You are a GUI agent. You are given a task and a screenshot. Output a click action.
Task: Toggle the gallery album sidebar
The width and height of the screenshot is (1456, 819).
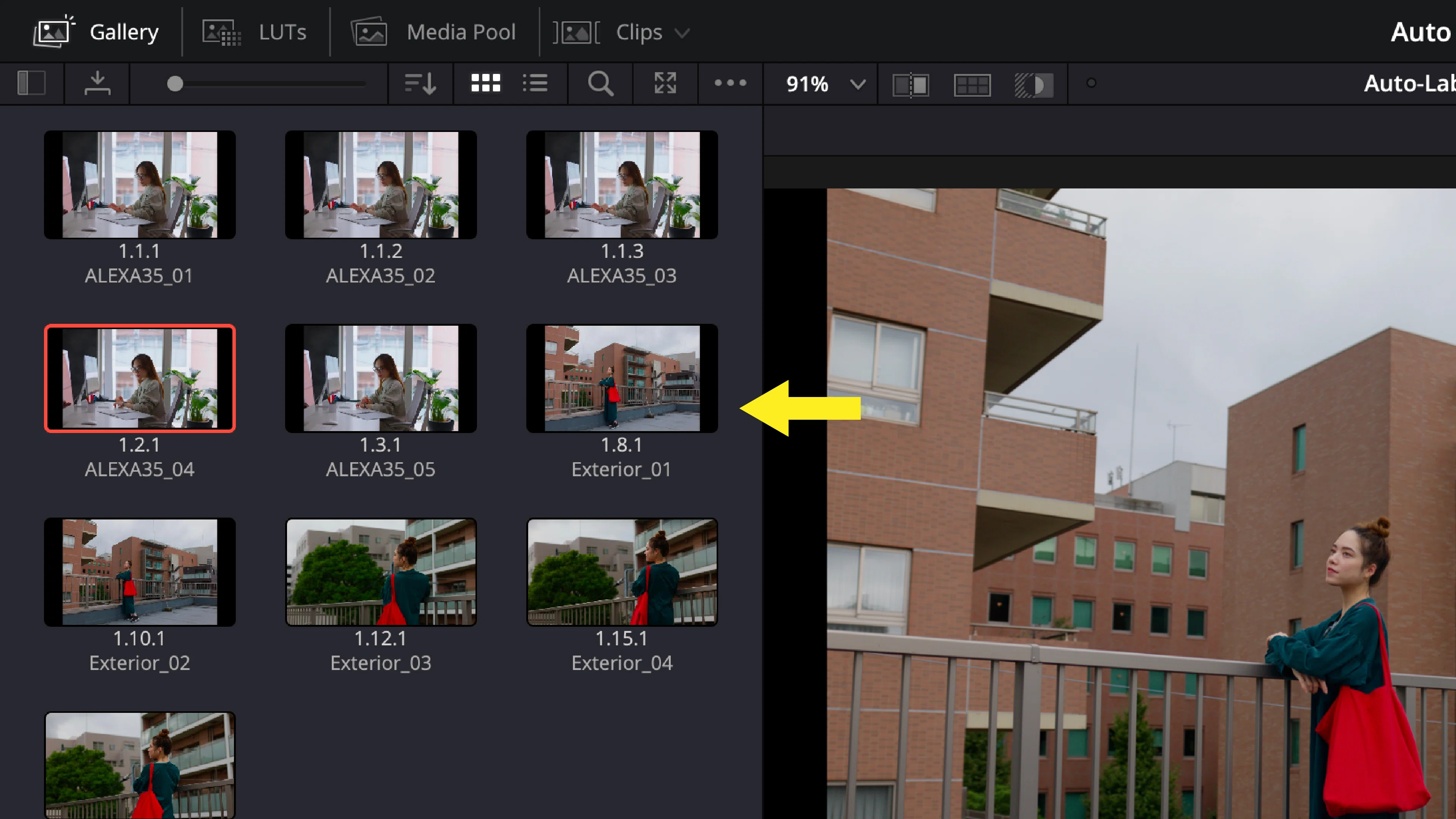click(31, 83)
